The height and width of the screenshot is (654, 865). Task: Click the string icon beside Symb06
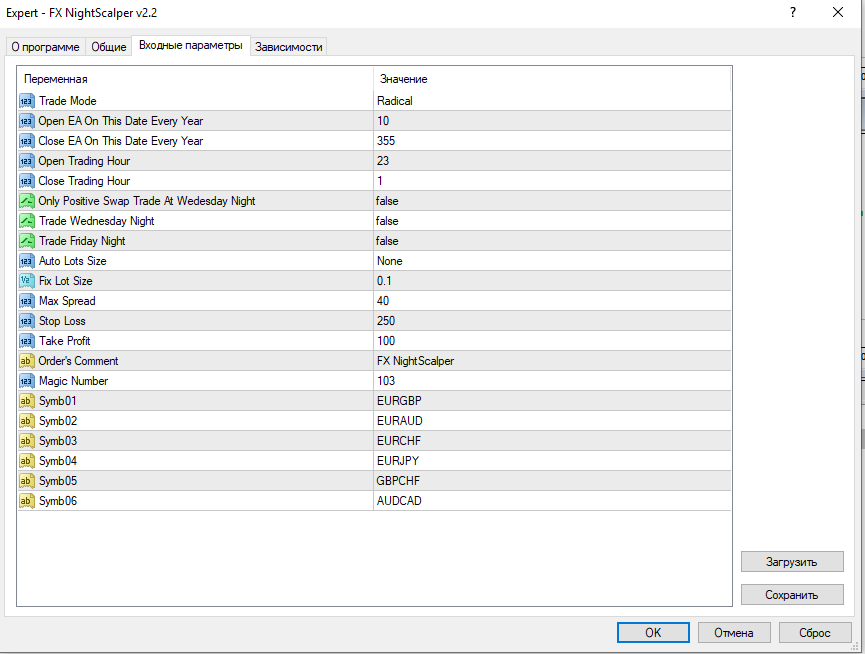[x=26, y=501]
